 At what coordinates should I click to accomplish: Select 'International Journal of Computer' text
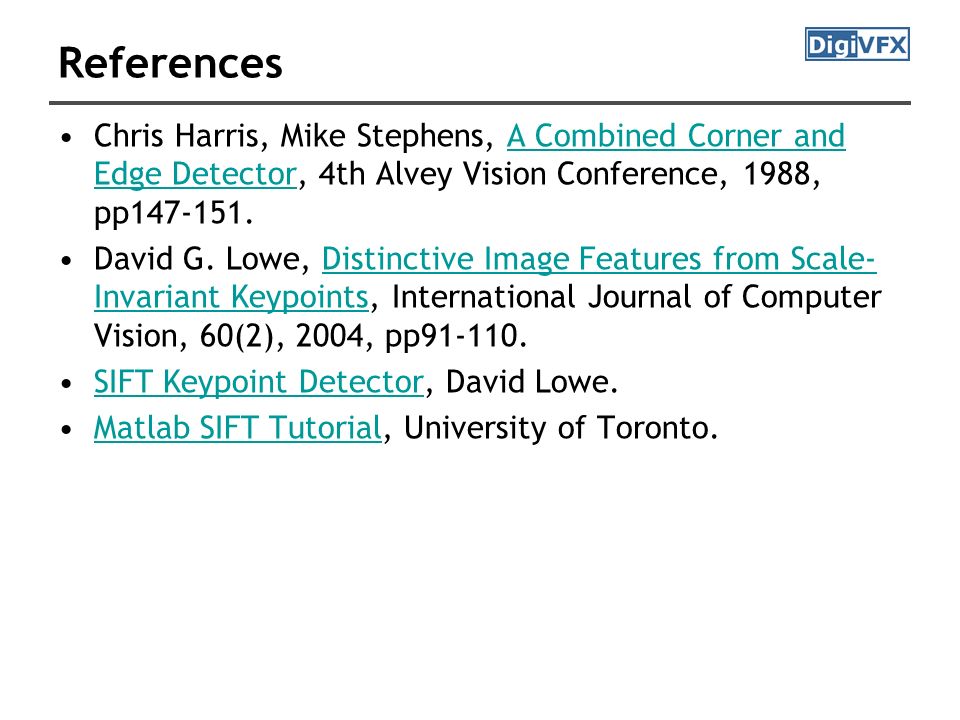[x=636, y=298]
